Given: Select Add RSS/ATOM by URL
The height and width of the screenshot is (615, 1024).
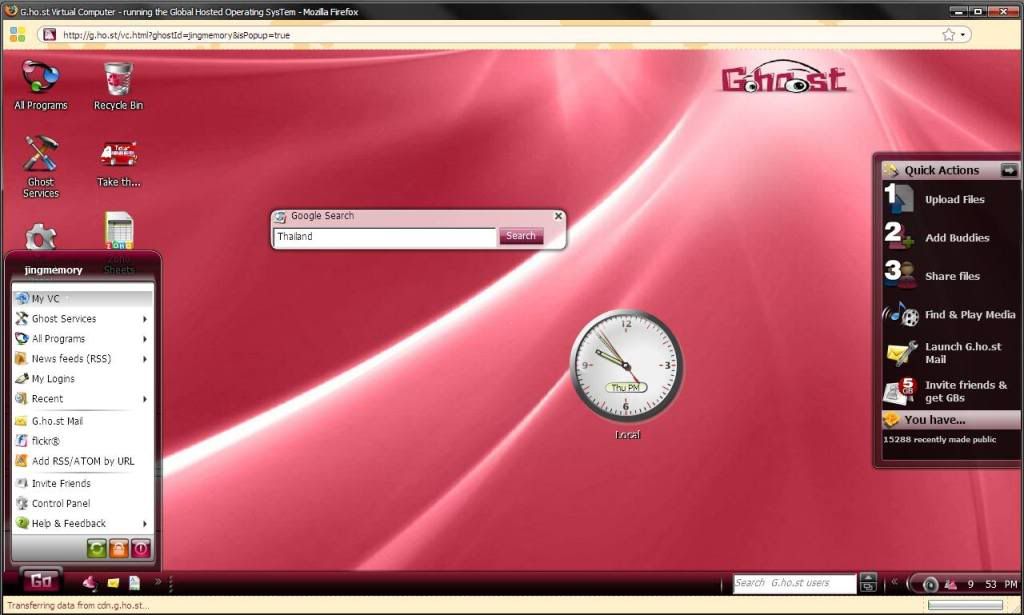Looking at the screenshot, I should [x=82, y=461].
